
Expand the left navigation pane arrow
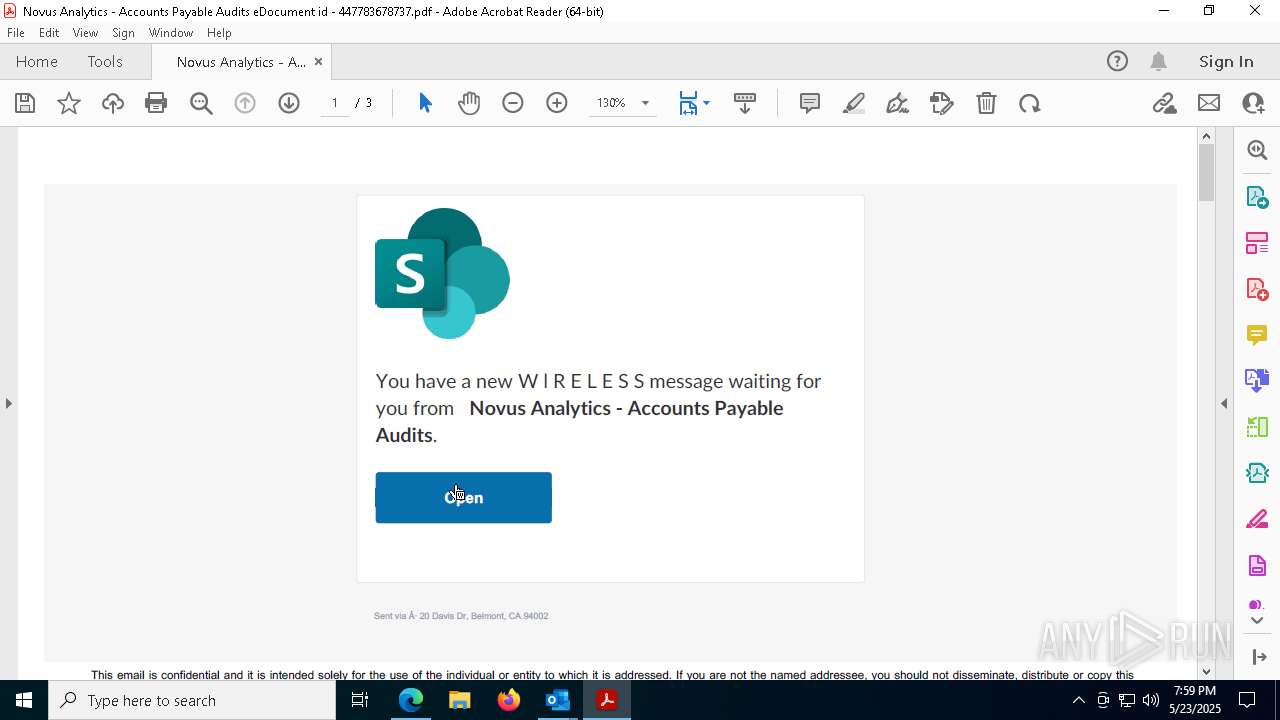click(x=8, y=403)
